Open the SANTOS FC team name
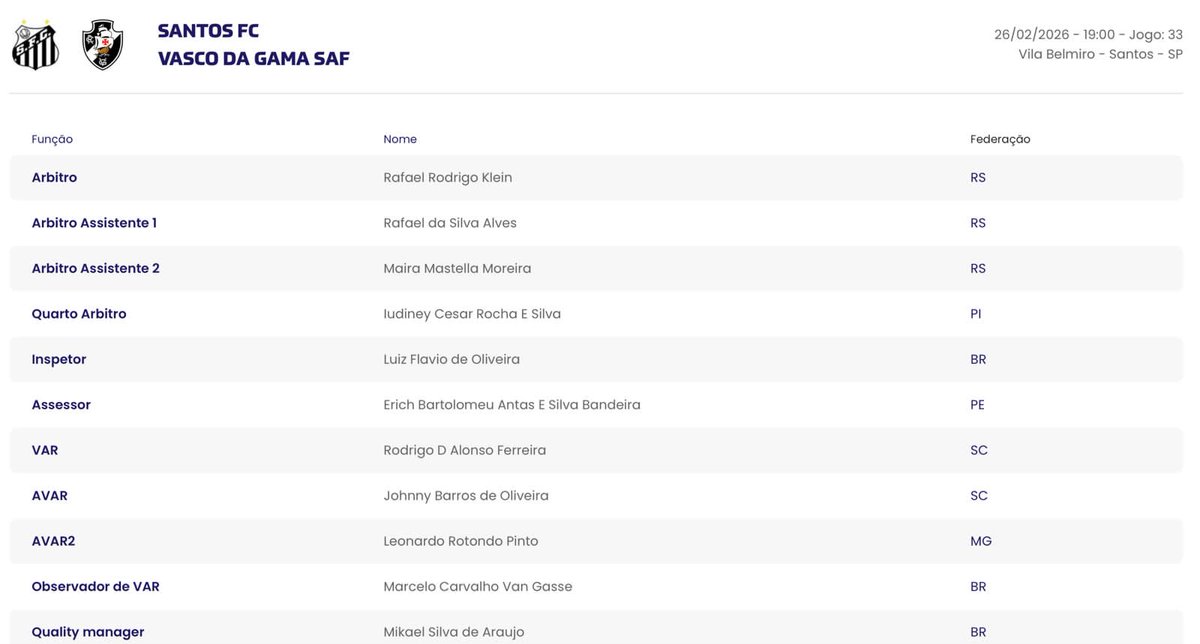Image resolution: width=1200 pixels, height=644 pixels. click(x=208, y=31)
